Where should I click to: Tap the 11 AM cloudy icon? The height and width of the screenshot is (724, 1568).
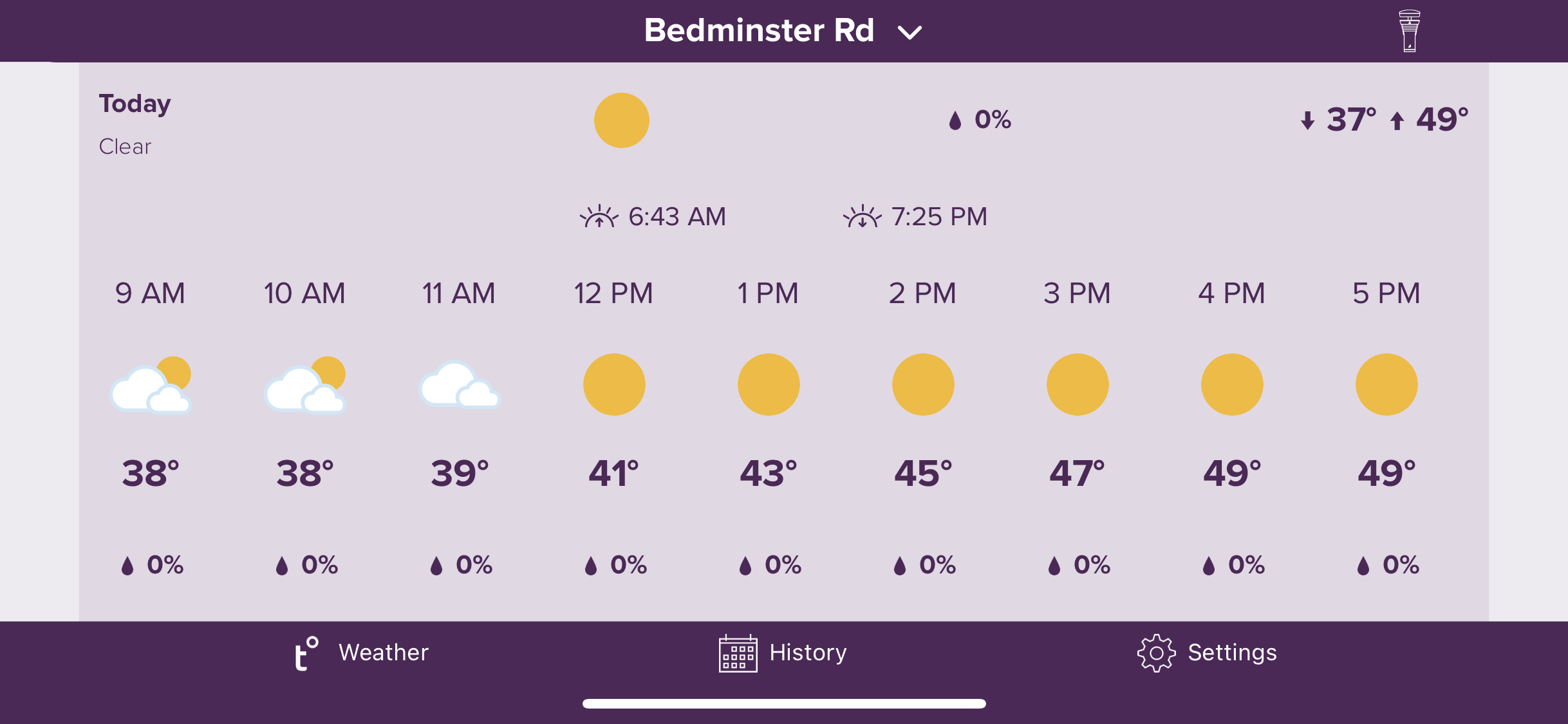click(x=460, y=385)
